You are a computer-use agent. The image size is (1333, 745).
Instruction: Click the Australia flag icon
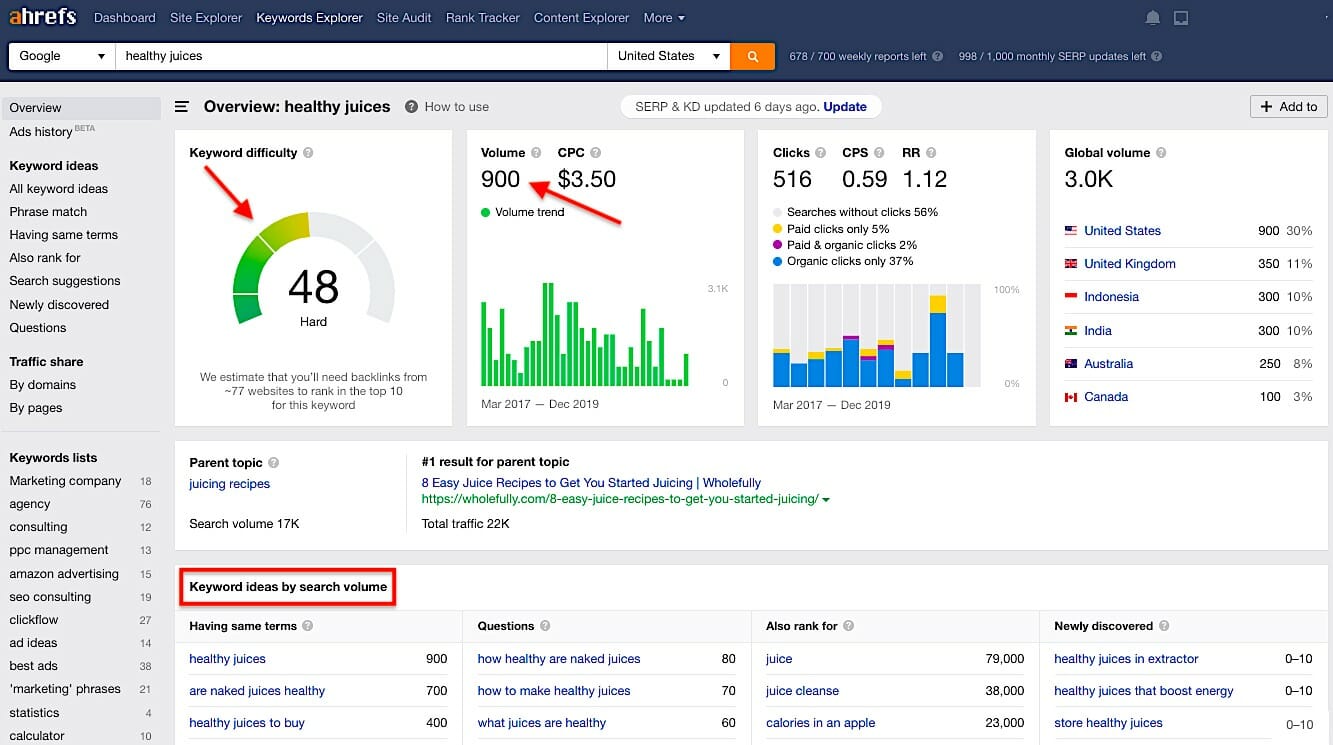click(x=1071, y=364)
